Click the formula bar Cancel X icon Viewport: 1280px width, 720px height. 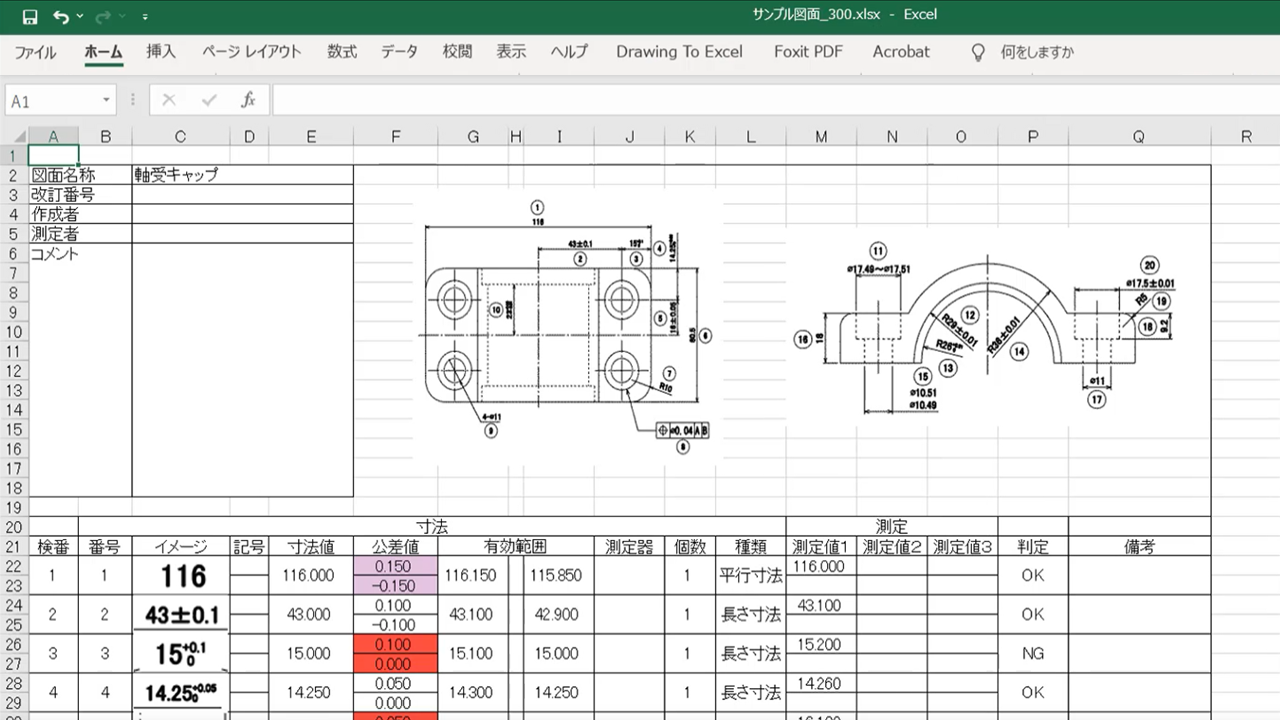click(x=169, y=100)
